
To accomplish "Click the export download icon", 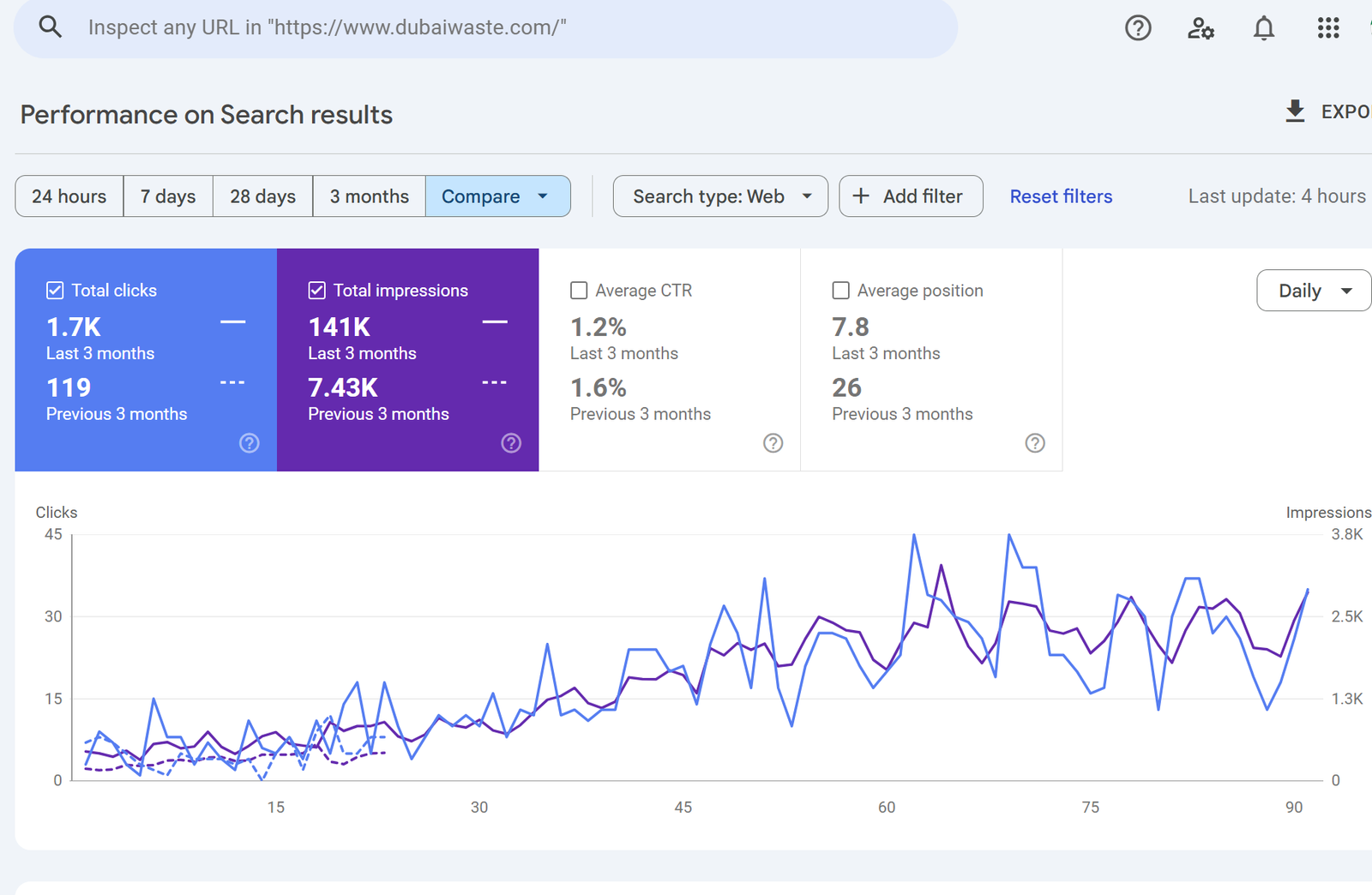I will (x=1295, y=111).
